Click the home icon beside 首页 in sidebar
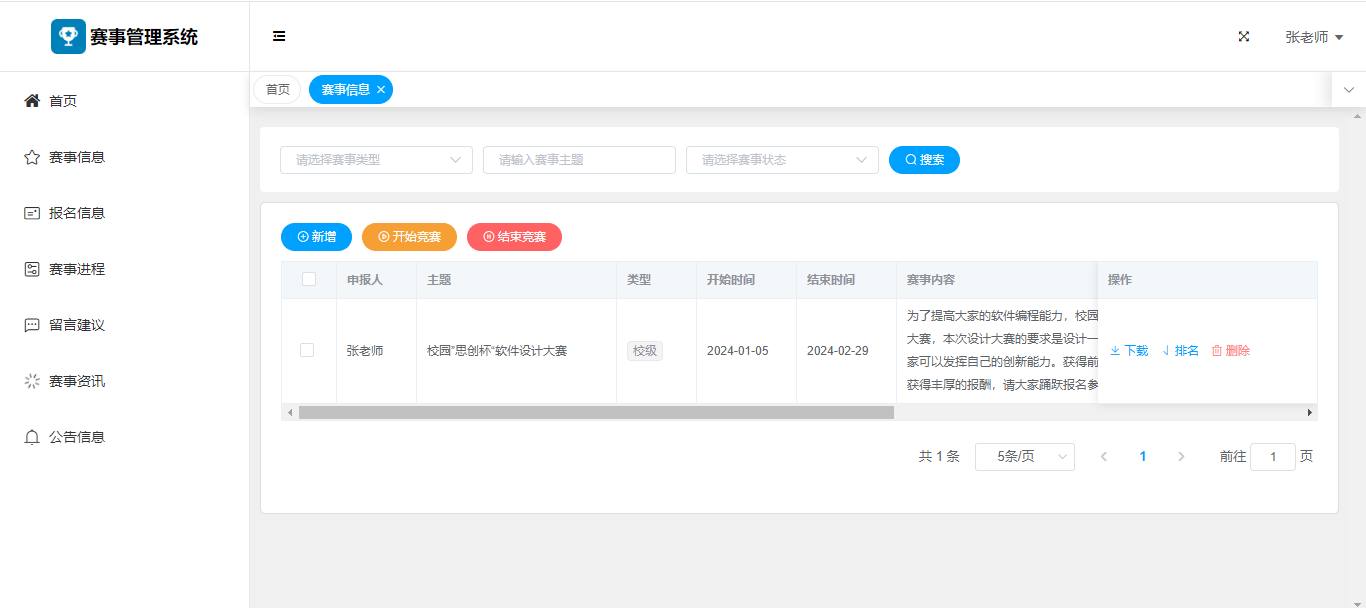 tap(32, 101)
